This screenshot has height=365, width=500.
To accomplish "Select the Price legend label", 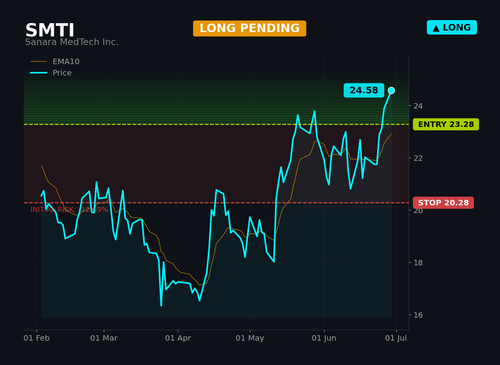I will 62,73.
